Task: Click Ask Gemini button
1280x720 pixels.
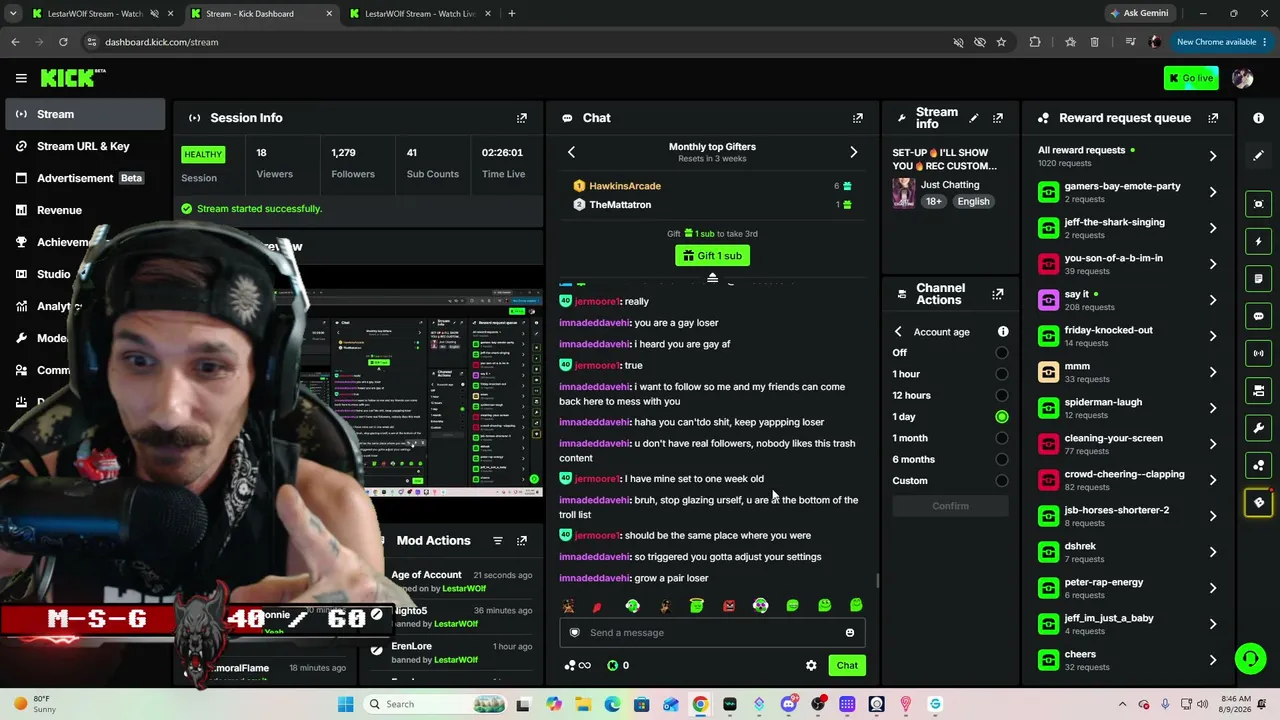Action: click(1139, 14)
